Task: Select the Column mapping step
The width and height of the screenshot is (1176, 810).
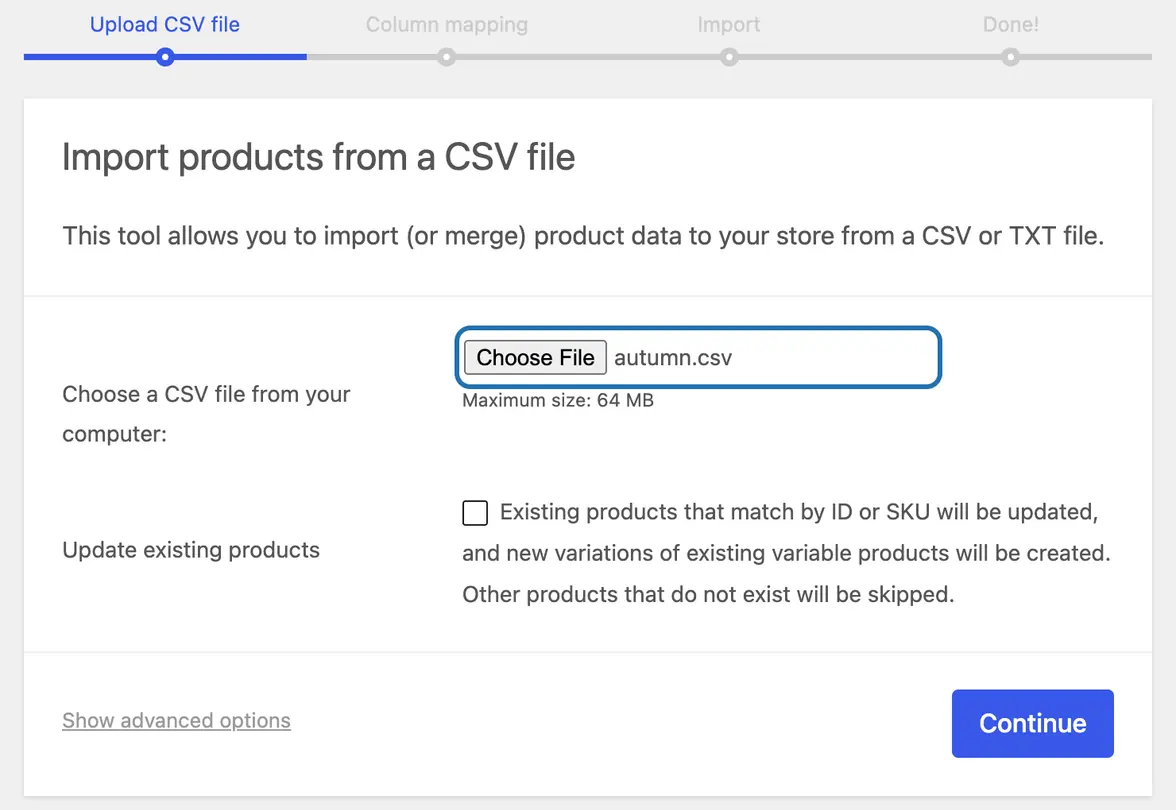Action: coord(447,25)
